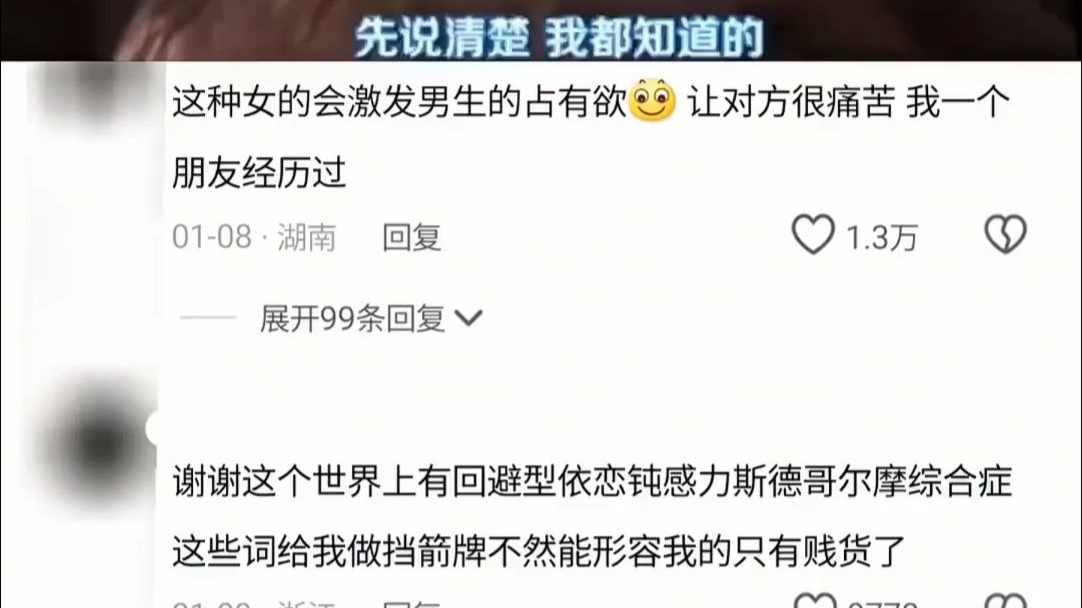Click 回复 under the 湖南 comment
Screen dimensions: 1082x608
412,237
